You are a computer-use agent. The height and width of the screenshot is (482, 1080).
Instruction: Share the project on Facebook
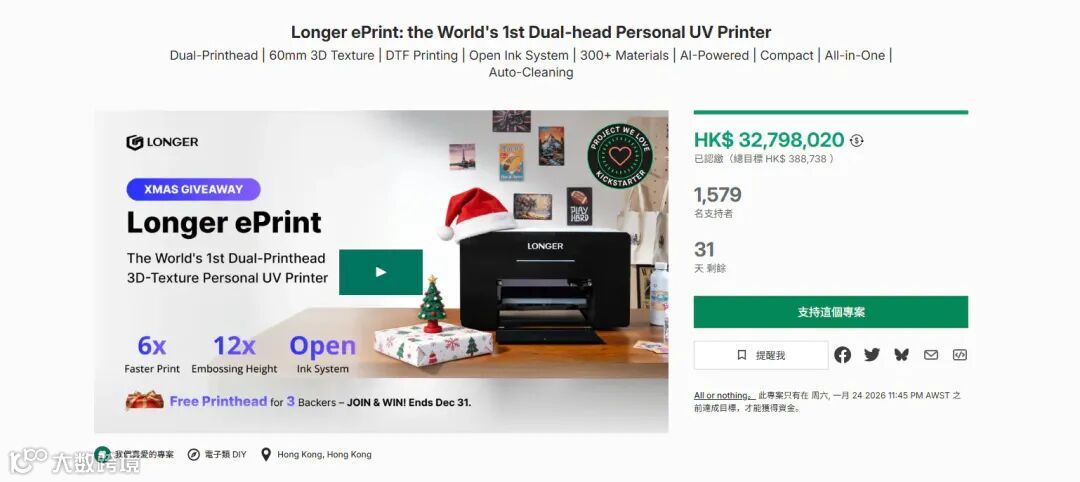[842, 355]
